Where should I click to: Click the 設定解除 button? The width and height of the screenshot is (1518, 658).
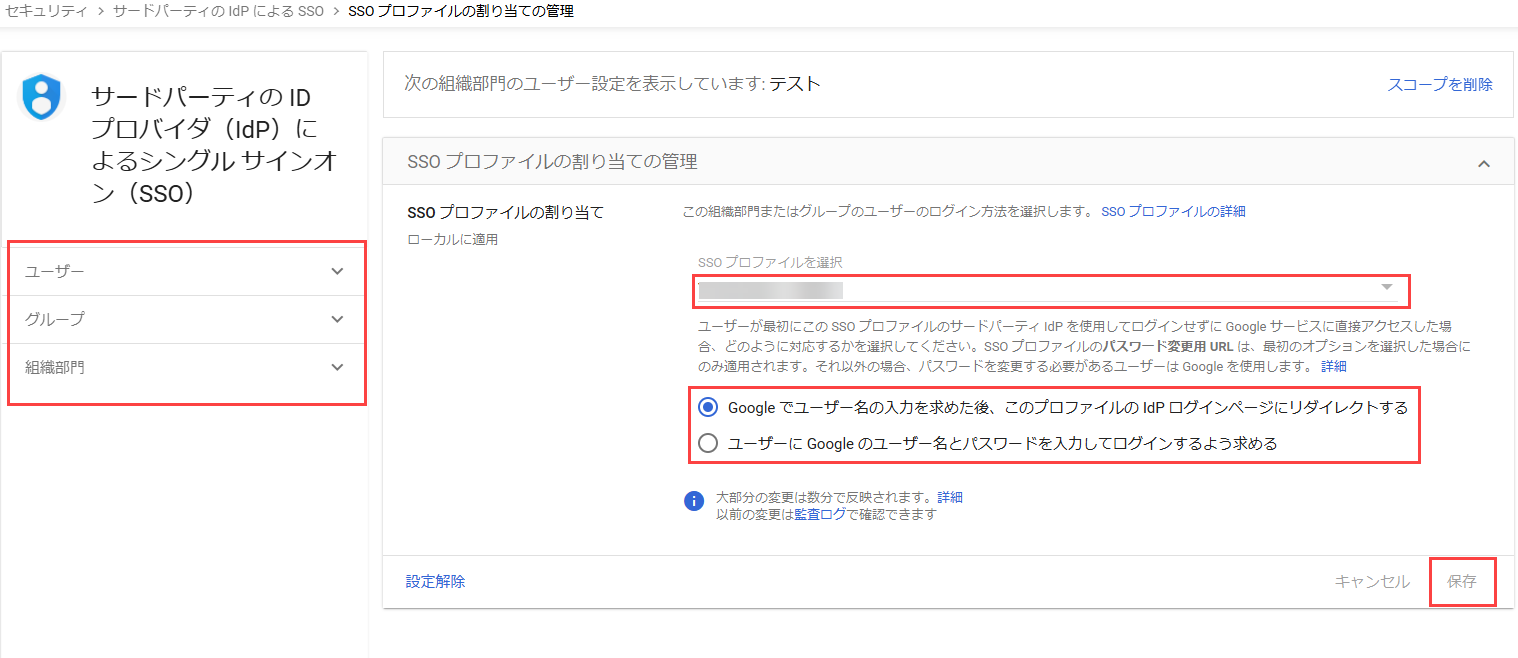pos(435,581)
